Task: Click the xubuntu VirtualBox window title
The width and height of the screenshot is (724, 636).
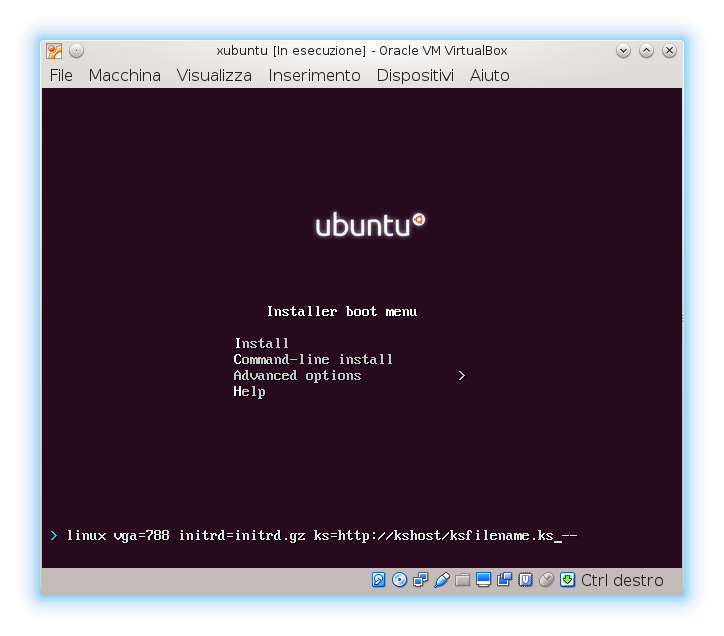Action: [x=362, y=50]
